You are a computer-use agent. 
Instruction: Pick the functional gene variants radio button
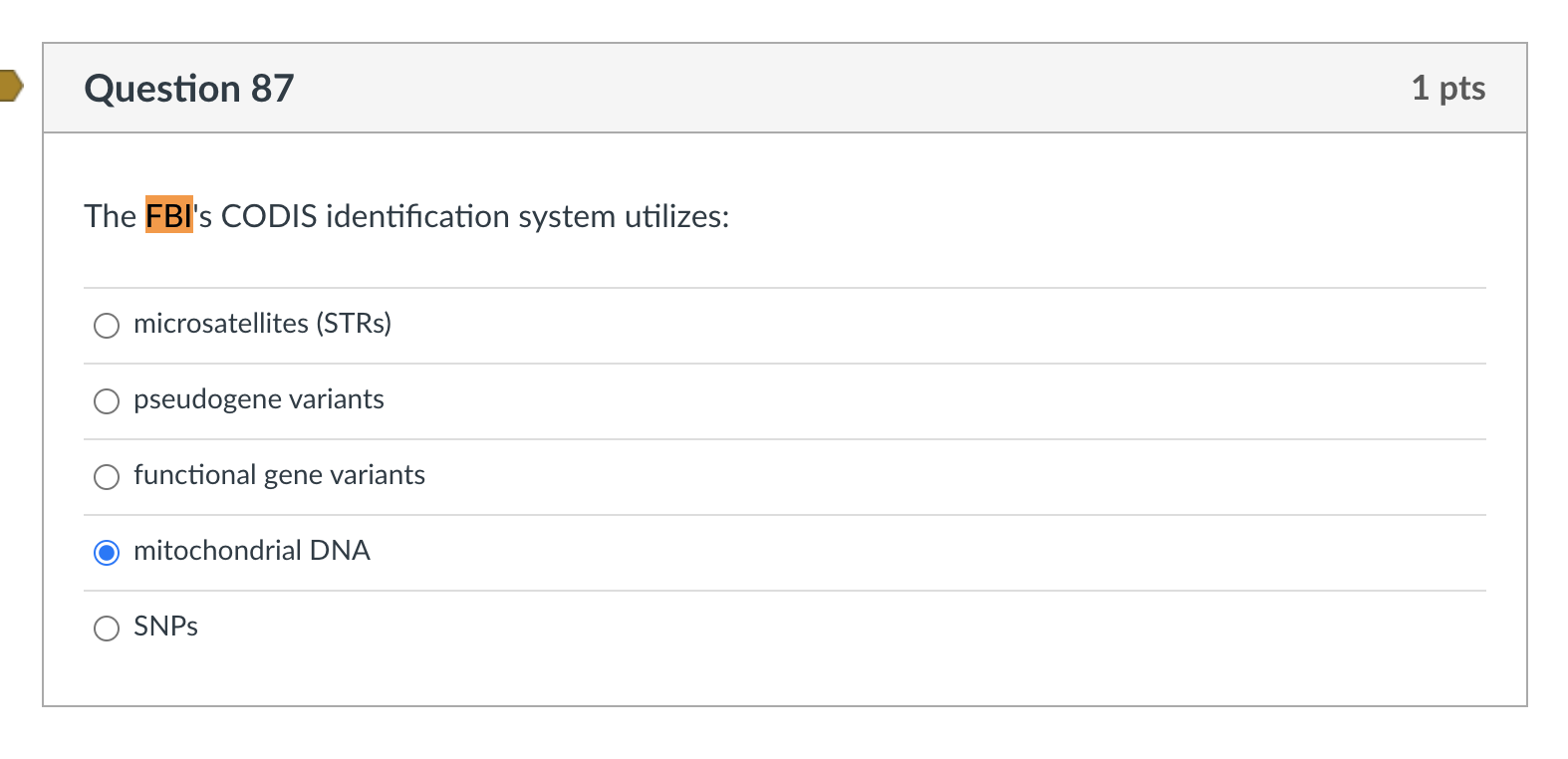click(x=107, y=476)
